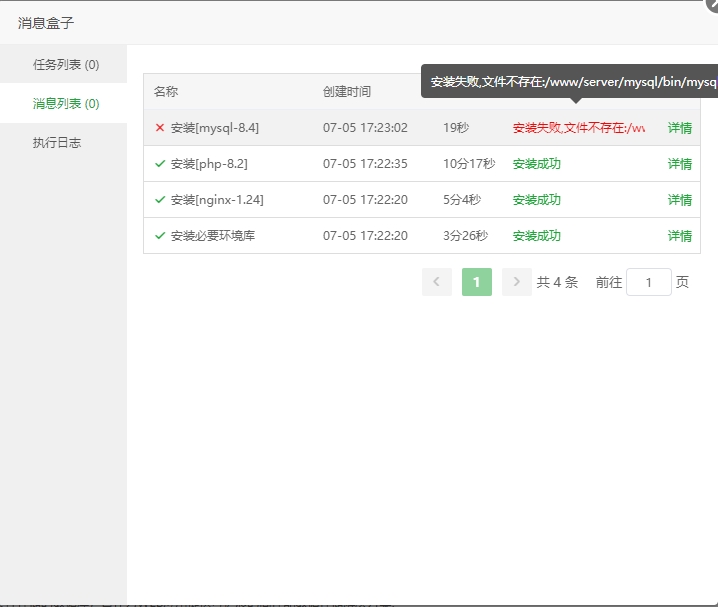Click the 名称 column header
718x607 pixels.
tap(166, 92)
